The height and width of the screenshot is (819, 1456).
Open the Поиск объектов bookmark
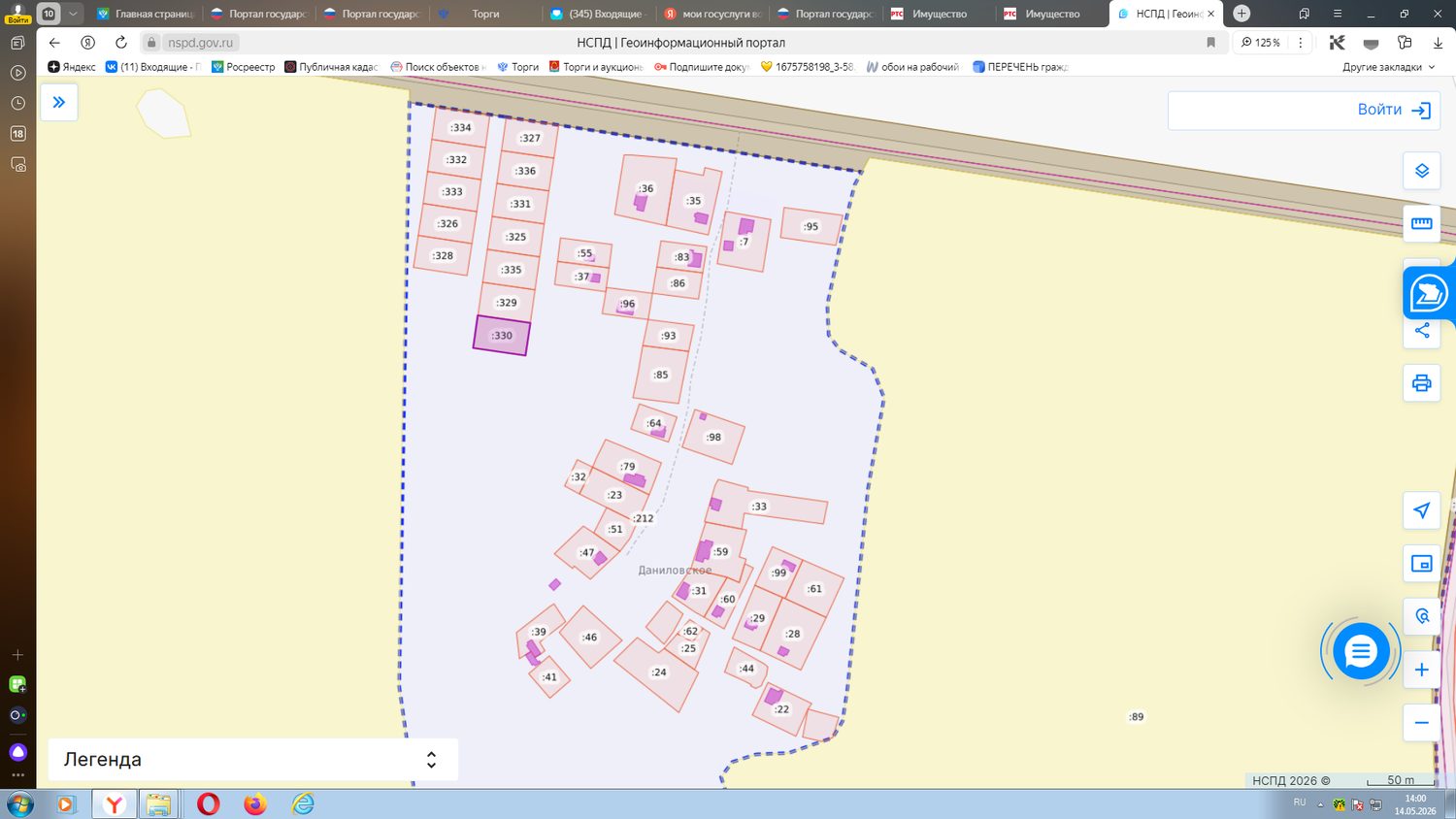click(x=438, y=67)
